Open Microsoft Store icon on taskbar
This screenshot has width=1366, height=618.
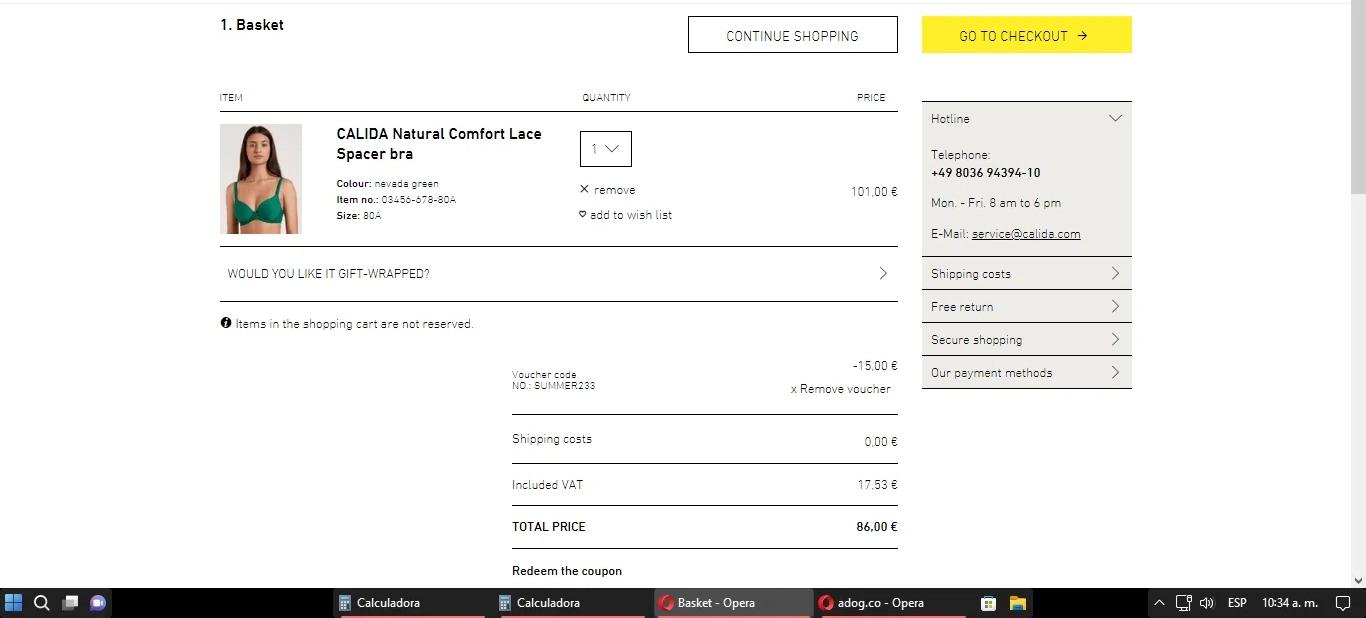click(x=988, y=603)
